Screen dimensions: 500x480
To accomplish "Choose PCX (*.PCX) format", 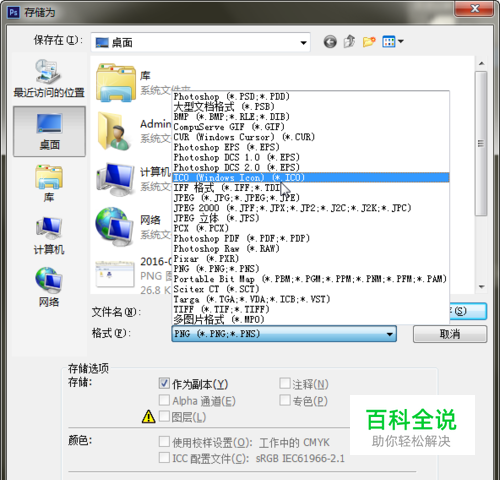I will pyautogui.click(x=311, y=228).
